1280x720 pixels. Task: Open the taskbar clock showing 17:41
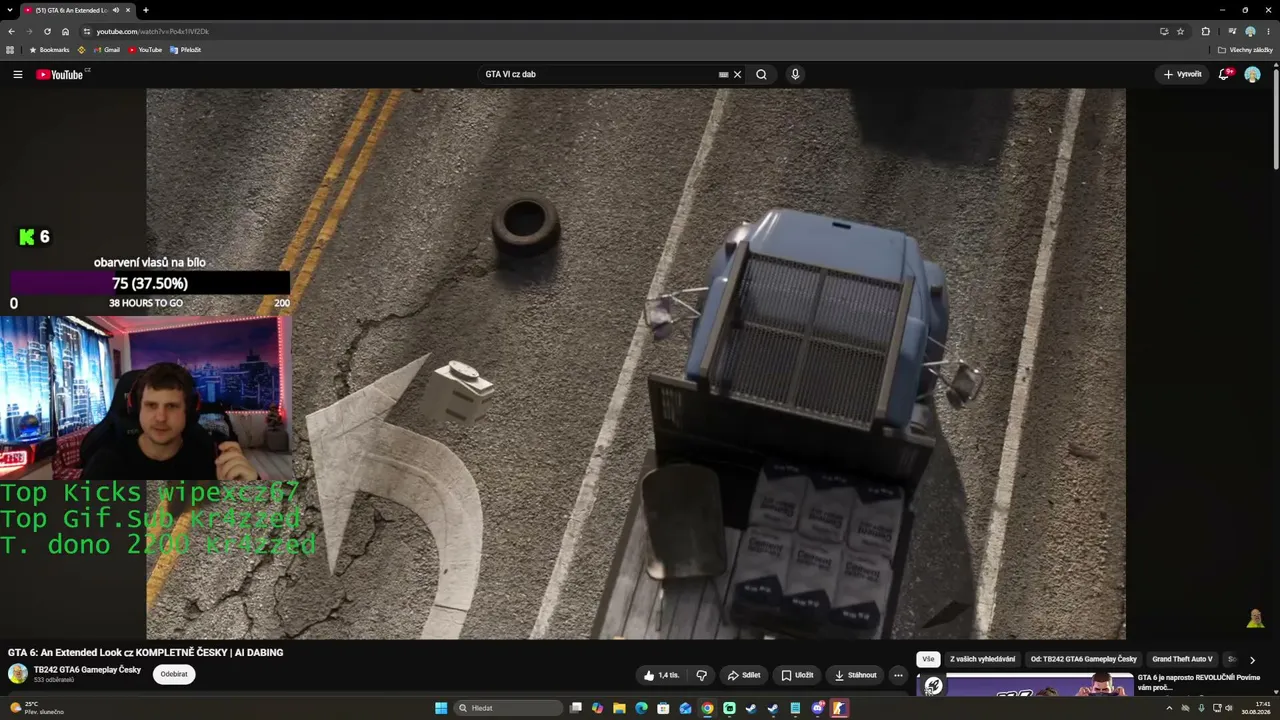[1256, 708]
